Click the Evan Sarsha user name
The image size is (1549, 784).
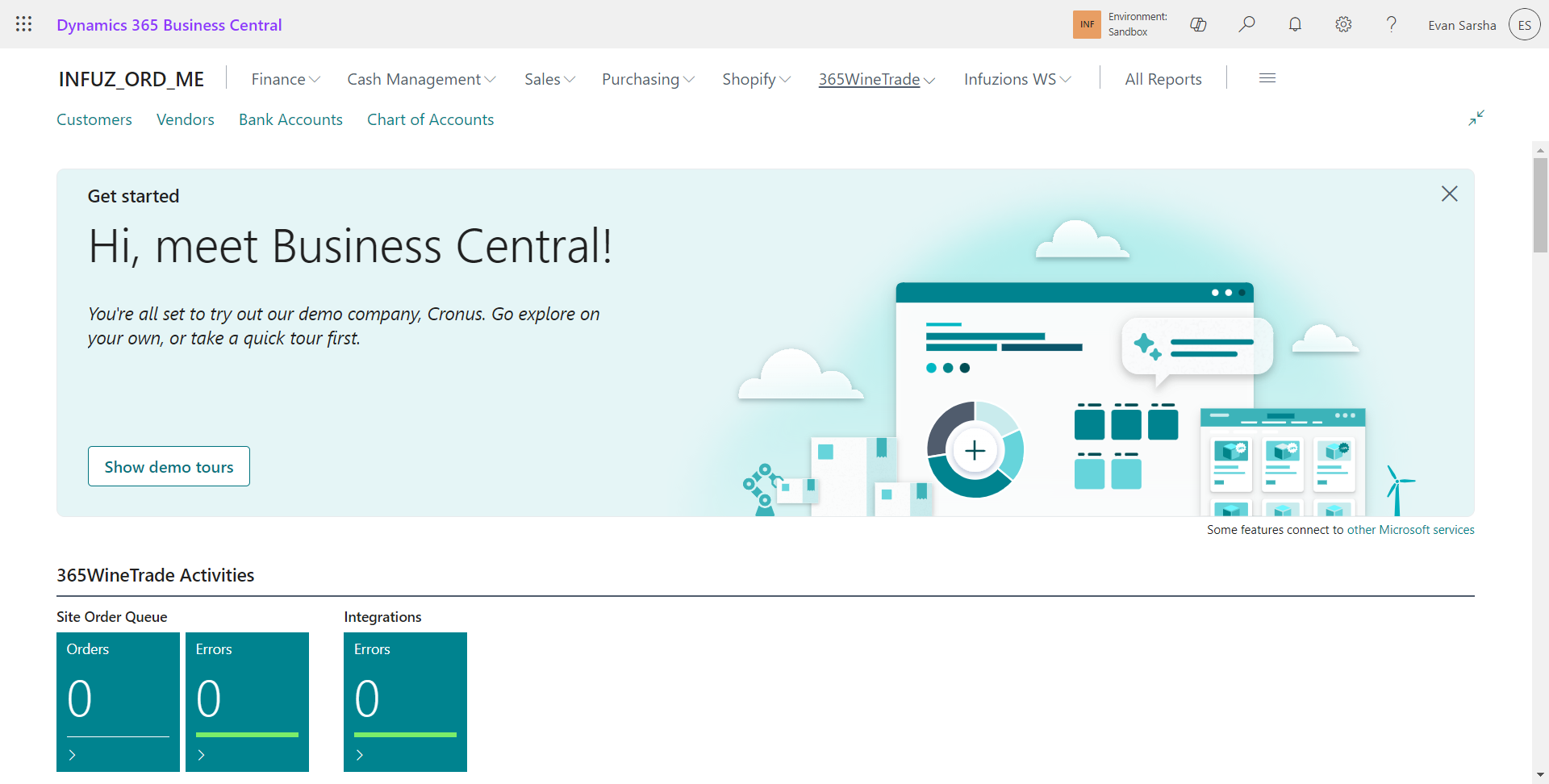tap(1462, 25)
